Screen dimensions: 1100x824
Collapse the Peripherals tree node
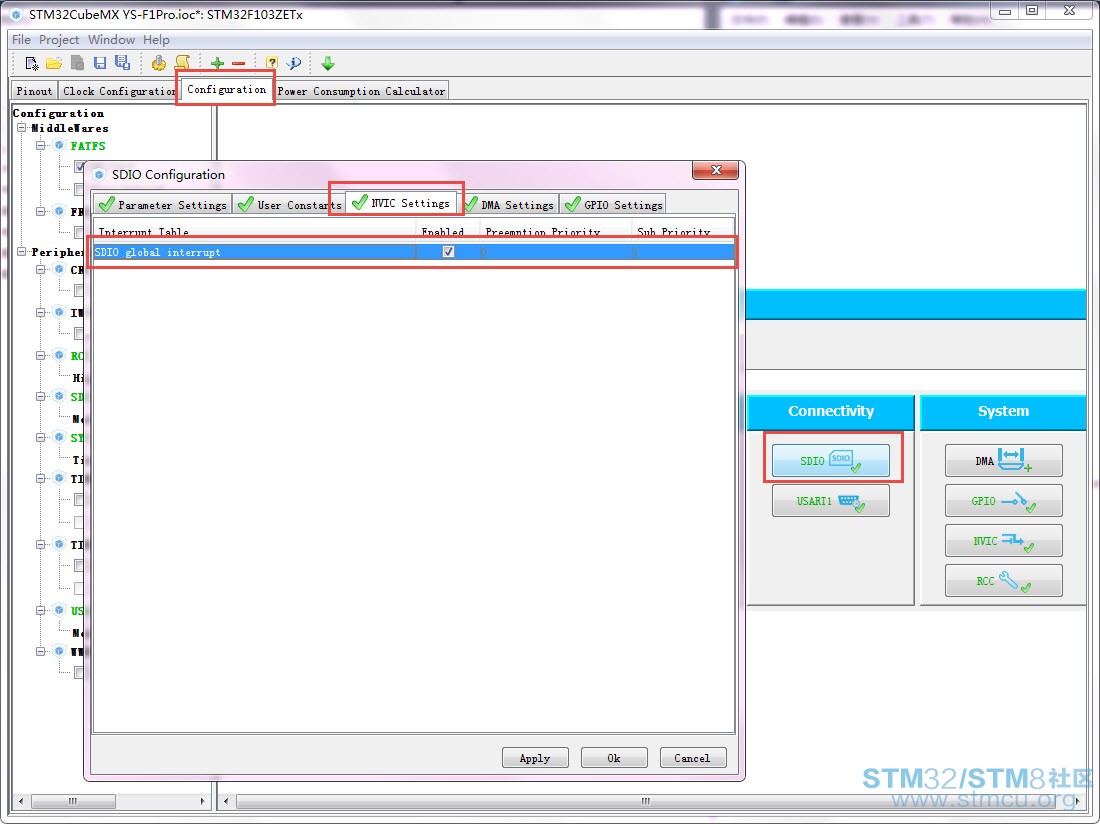point(22,252)
